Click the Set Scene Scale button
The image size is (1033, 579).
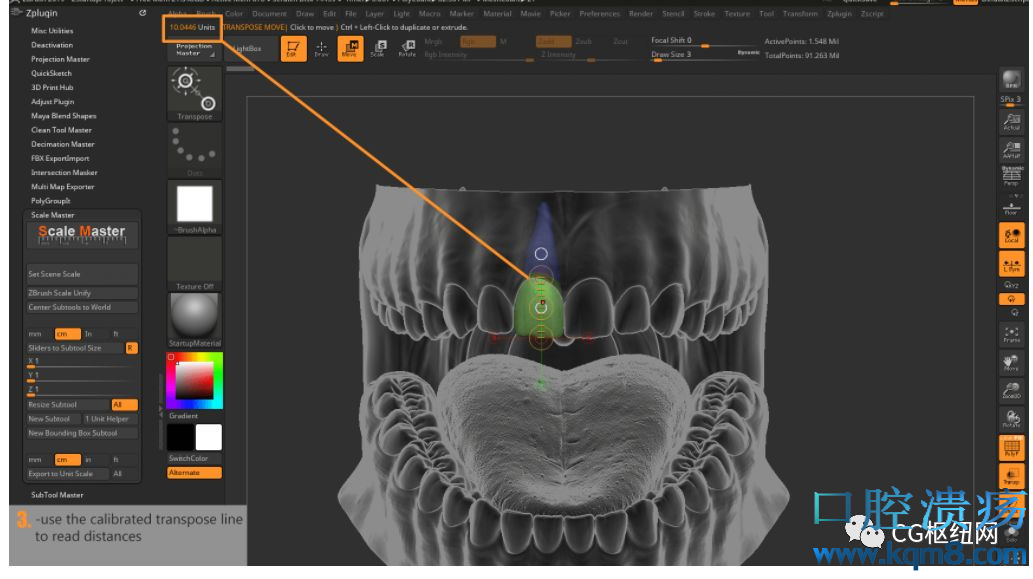tap(82, 274)
